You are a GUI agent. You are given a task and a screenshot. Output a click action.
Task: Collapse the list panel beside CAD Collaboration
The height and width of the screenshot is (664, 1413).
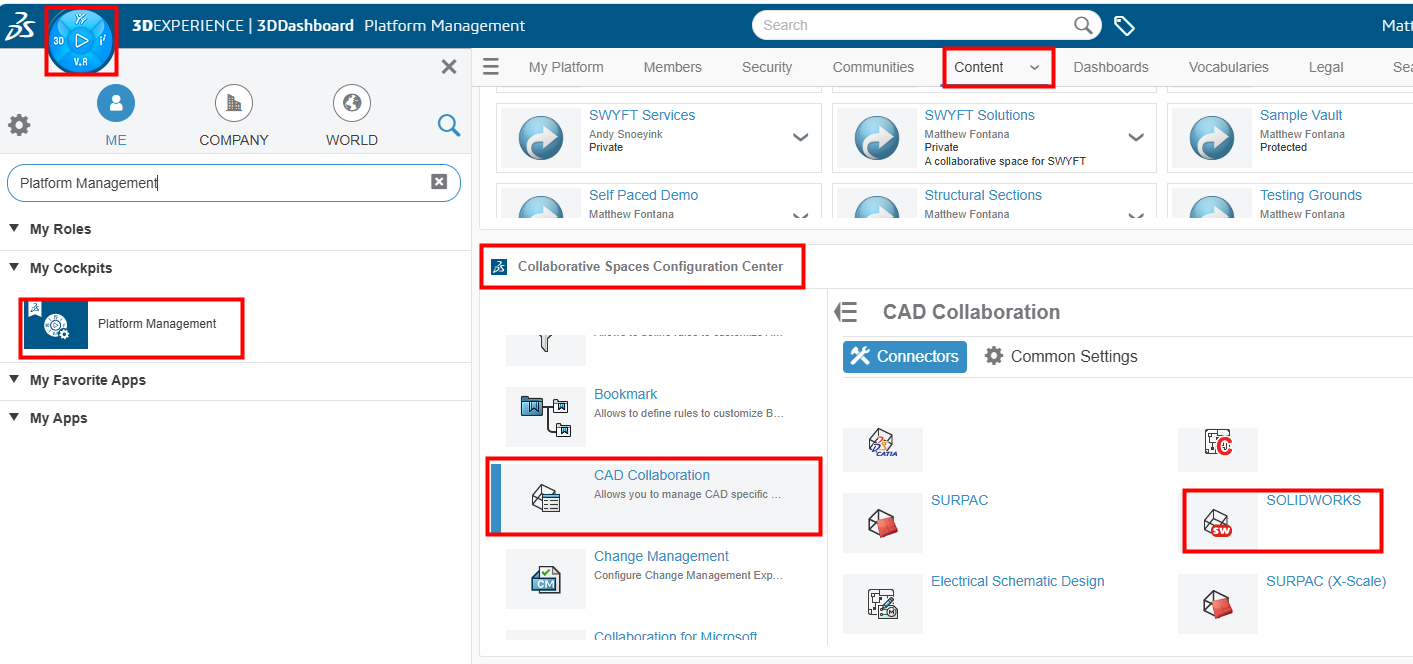pyautogui.click(x=846, y=312)
